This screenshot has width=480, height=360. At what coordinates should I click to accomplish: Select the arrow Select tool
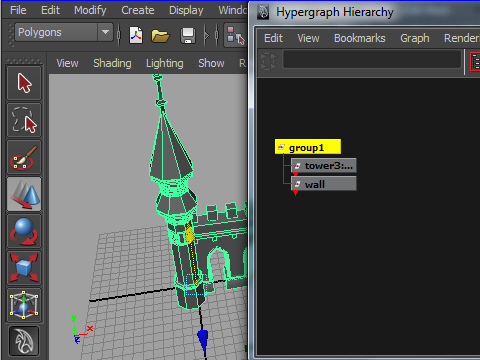pyautogui.click(x=24, y=83)
